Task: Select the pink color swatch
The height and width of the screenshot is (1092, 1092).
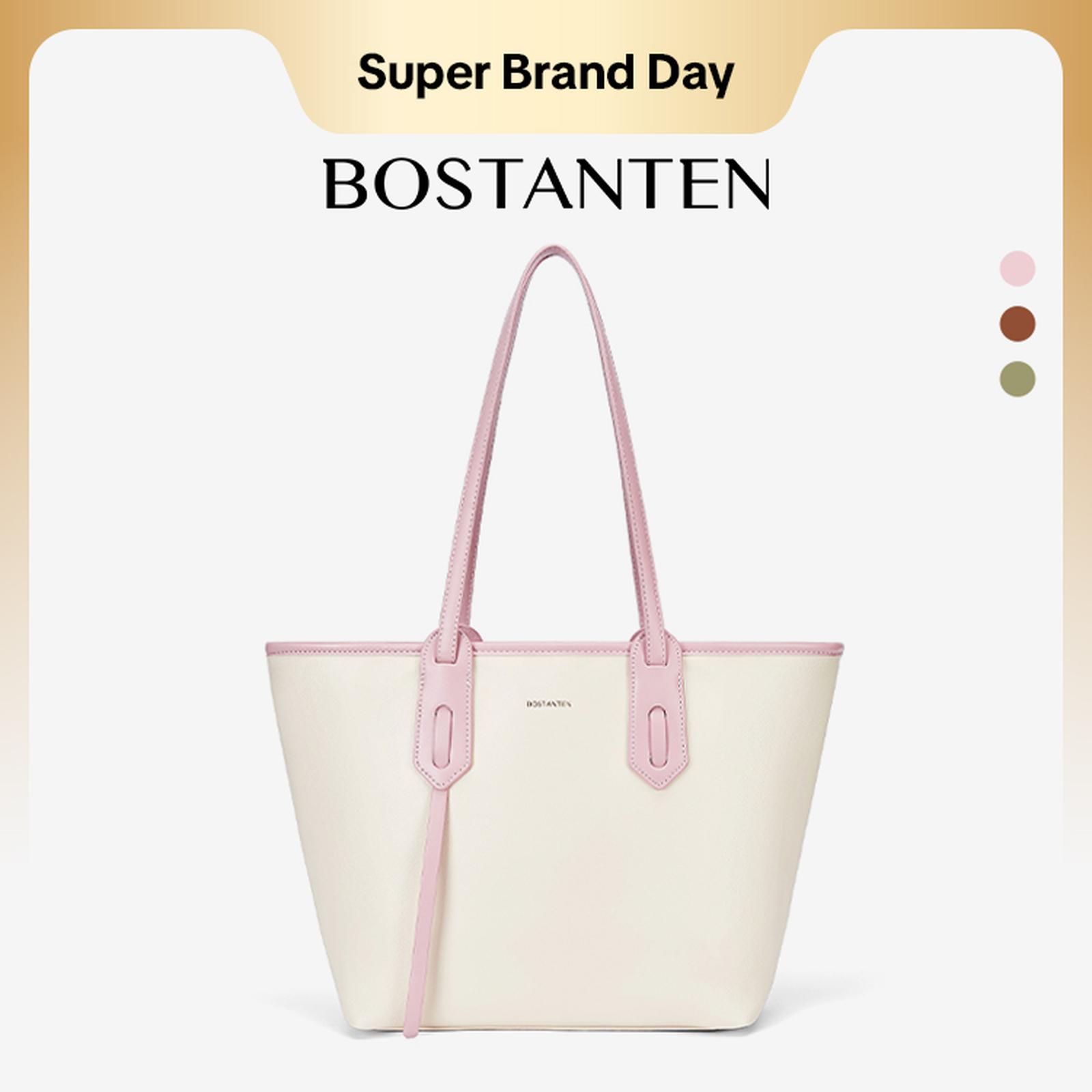Action: (x=1017, y=268)
